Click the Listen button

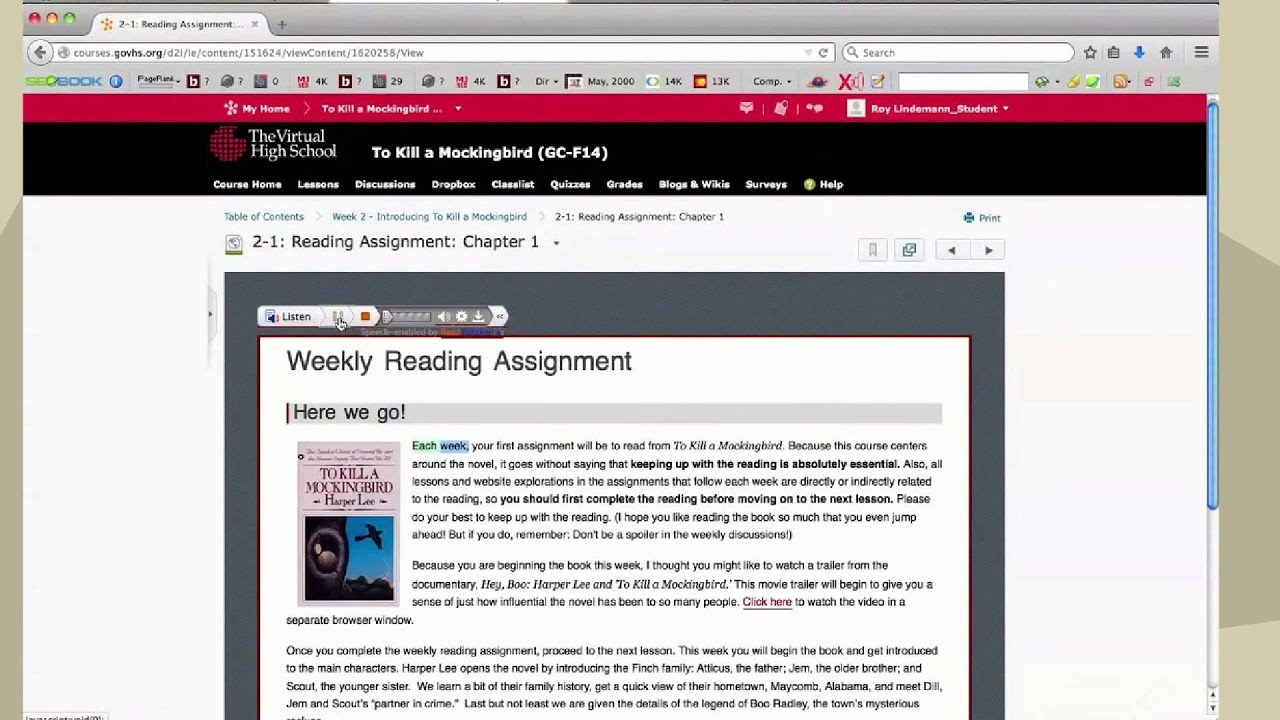(x=289, y=316)
